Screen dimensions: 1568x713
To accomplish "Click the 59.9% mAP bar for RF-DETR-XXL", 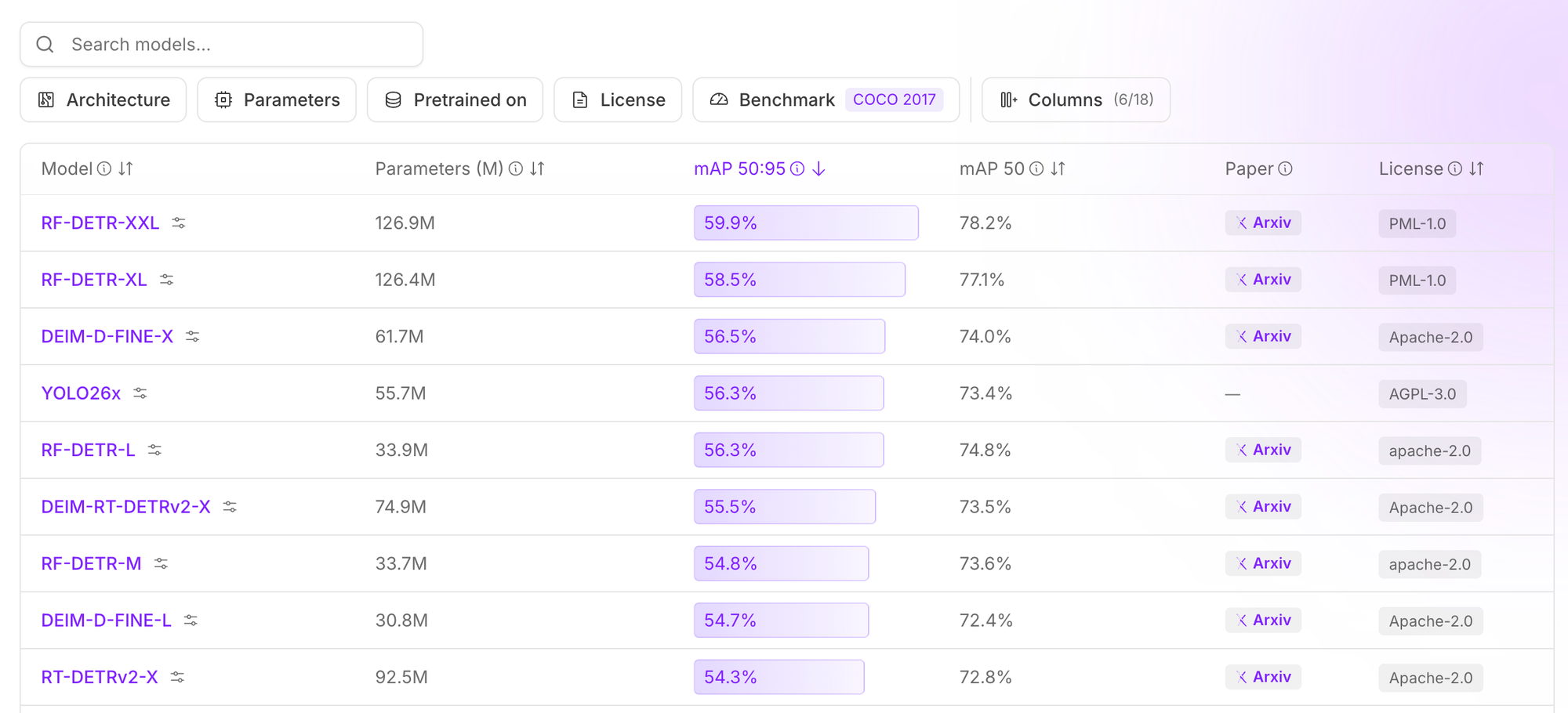I will pos(806,223).
